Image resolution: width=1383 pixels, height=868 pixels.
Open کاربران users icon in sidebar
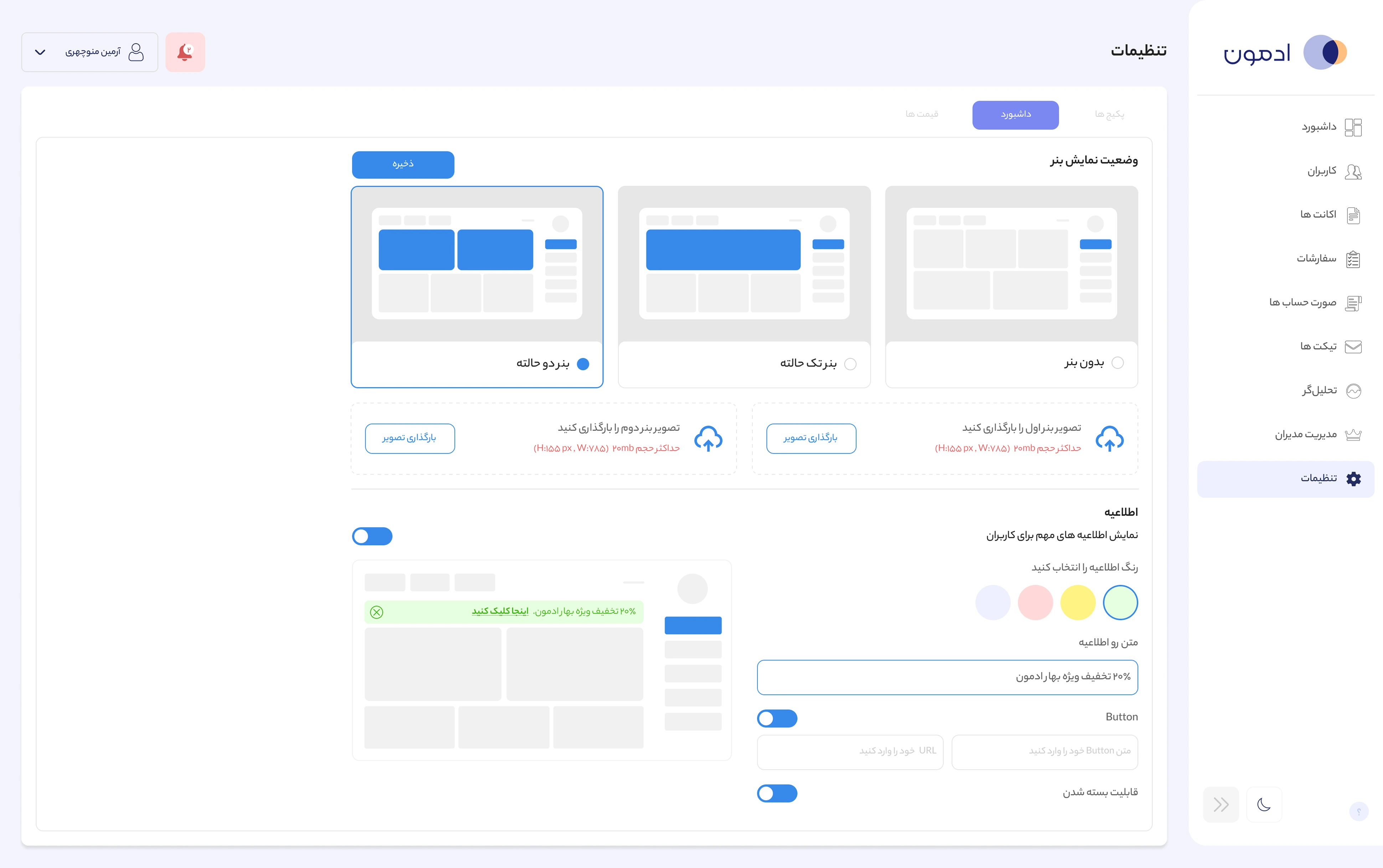[x=1353, y=171]
